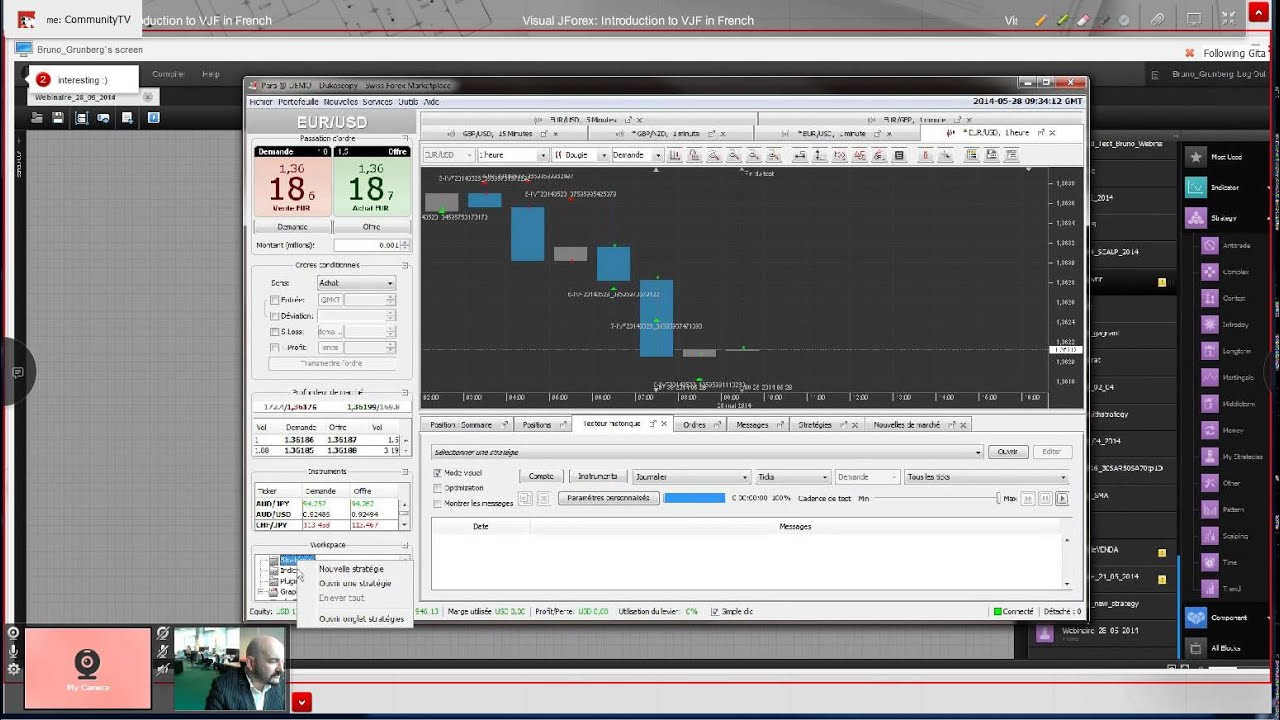The width and height of the screenshot is (1280, 720).
Task: Open the 1 heure timeframe dropdown
Action: coord(512,155)
